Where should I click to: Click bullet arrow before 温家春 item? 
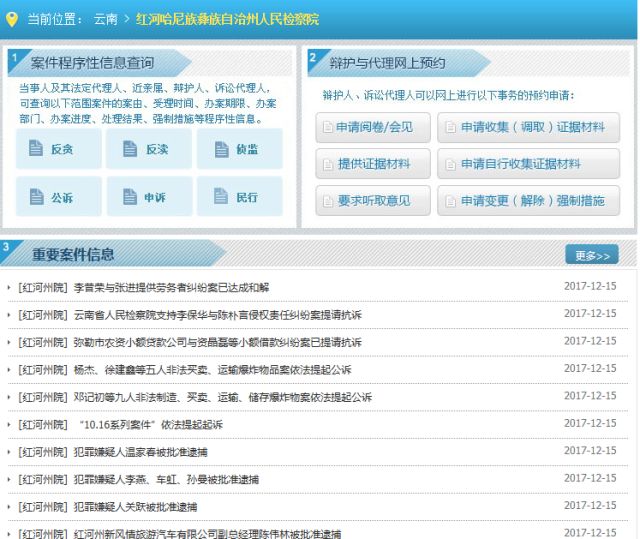9,452
